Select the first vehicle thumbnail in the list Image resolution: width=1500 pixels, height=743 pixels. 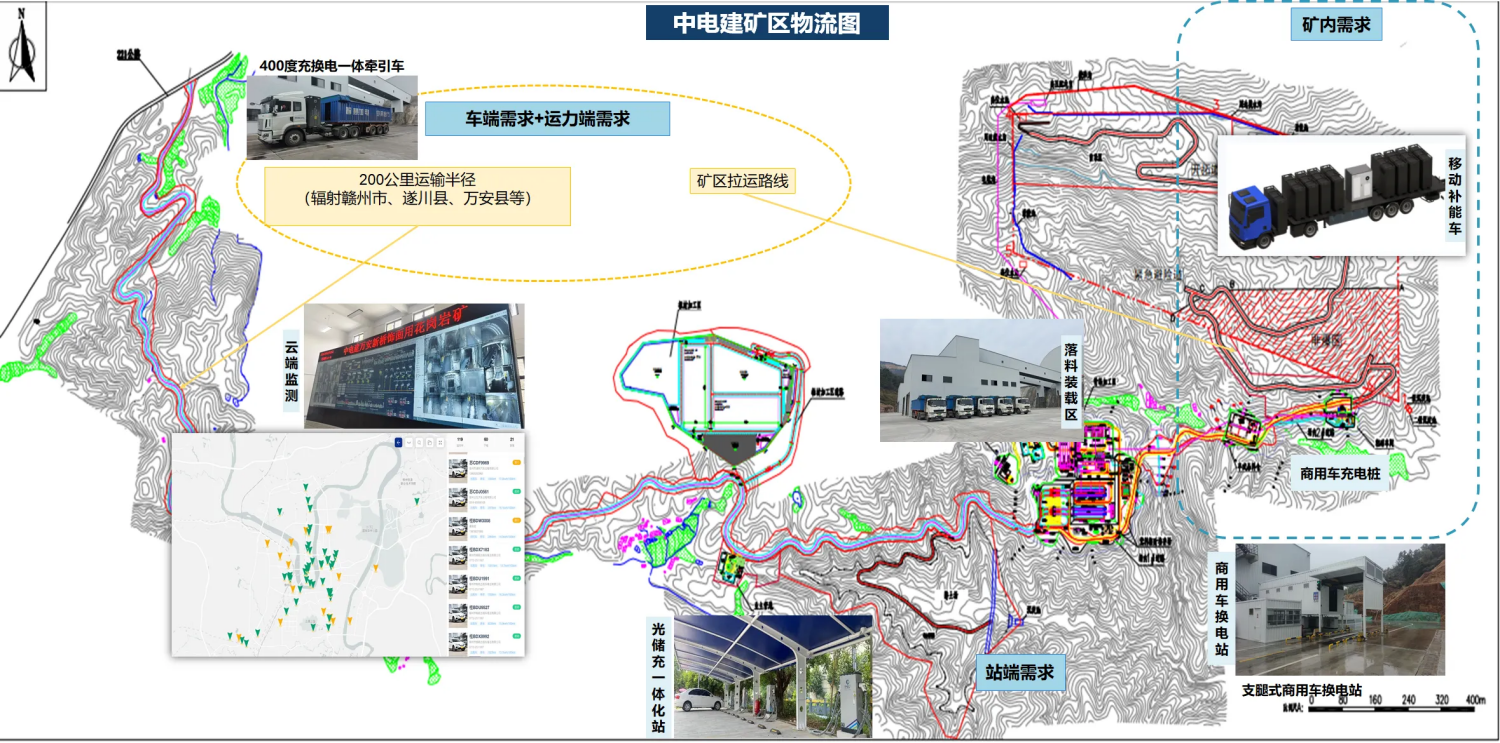tap(458, 471)
